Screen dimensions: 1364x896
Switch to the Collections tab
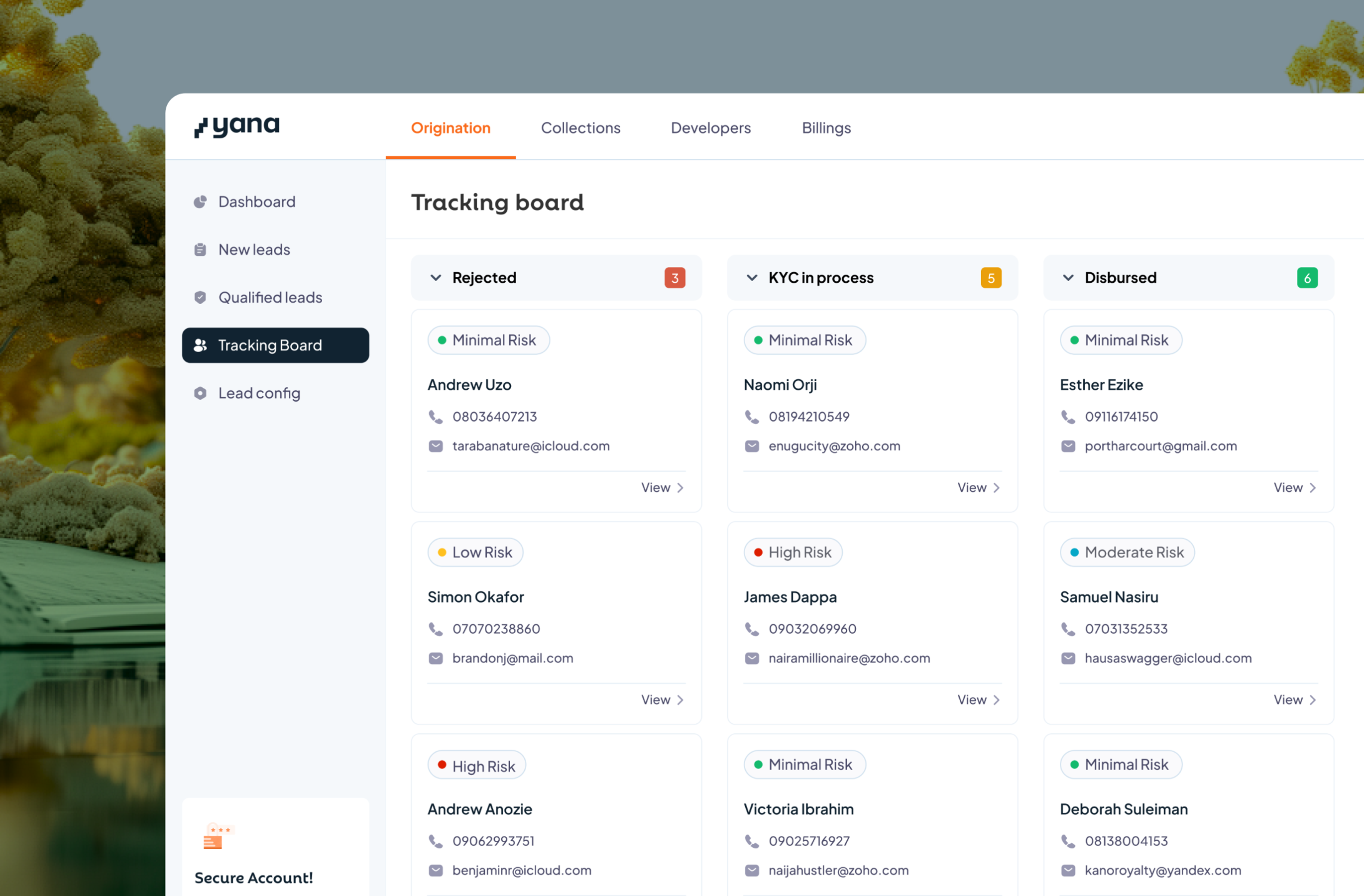point(580,128)
